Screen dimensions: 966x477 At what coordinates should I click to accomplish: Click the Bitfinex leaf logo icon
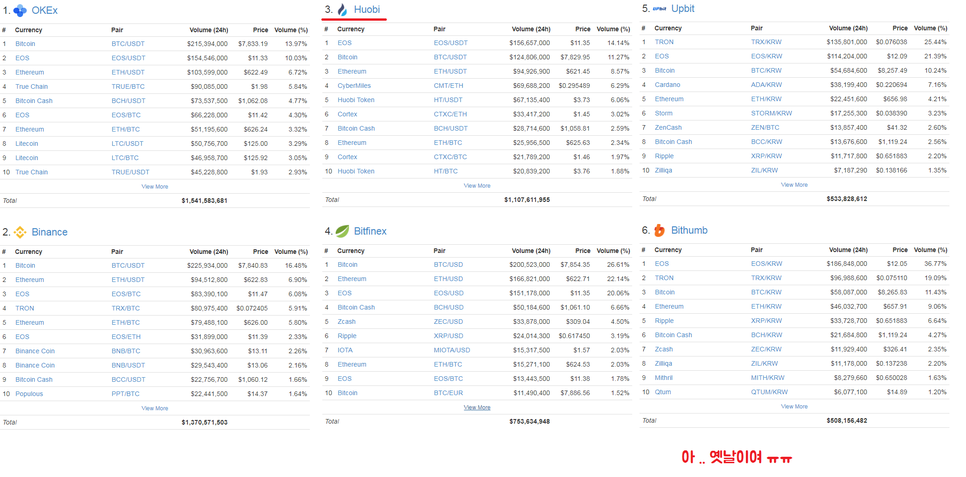pos(343,231)
